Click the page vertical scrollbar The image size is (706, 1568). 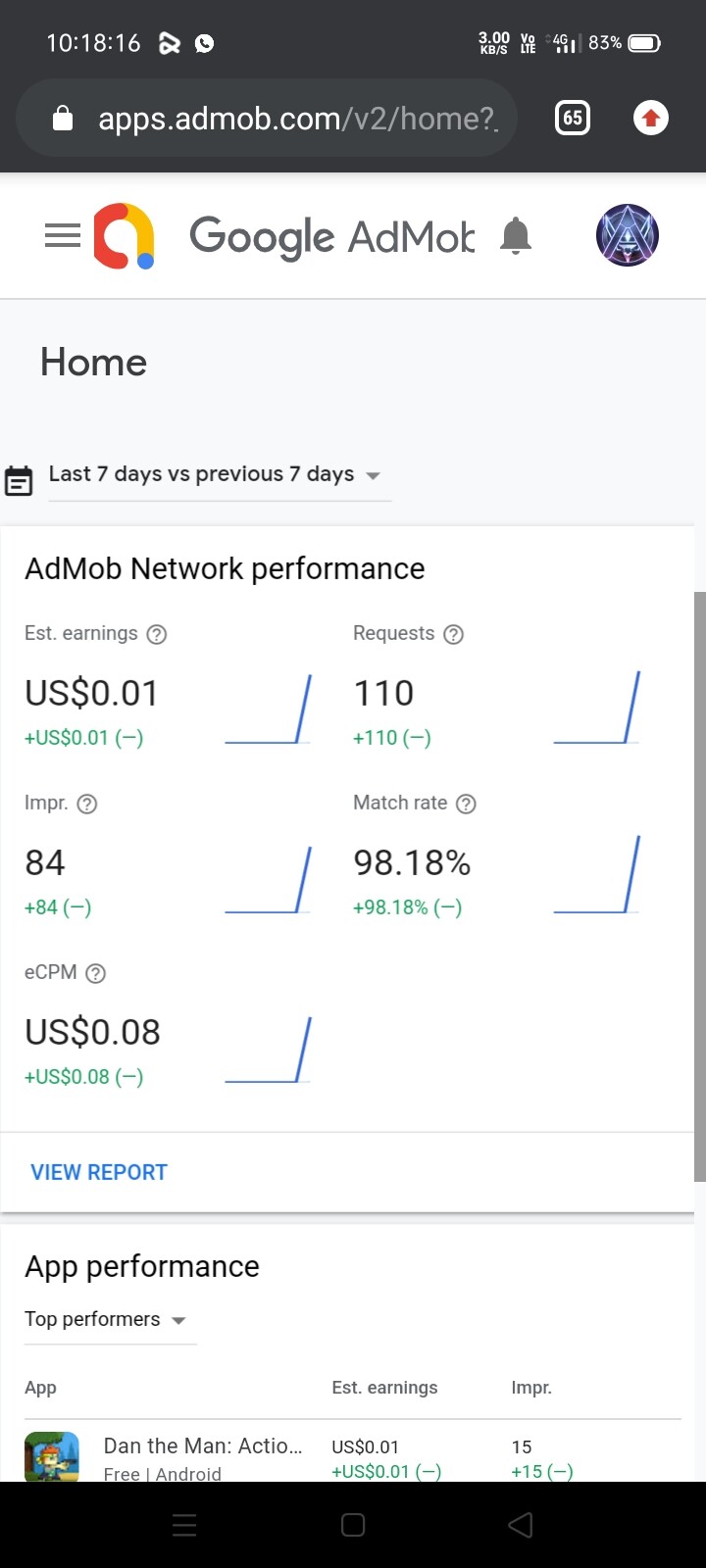(x=699, y=882)
